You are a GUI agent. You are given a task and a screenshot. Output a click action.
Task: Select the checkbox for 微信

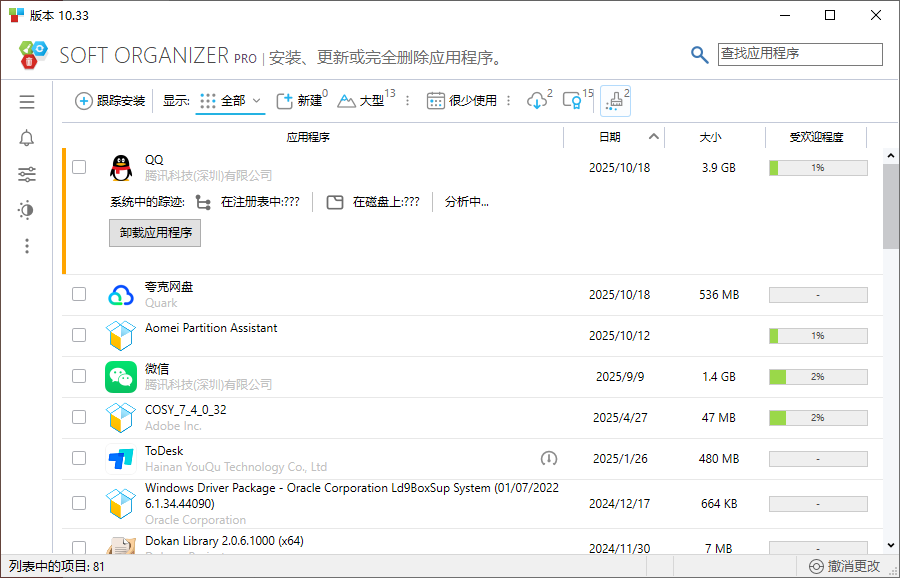tap(79, 377)
